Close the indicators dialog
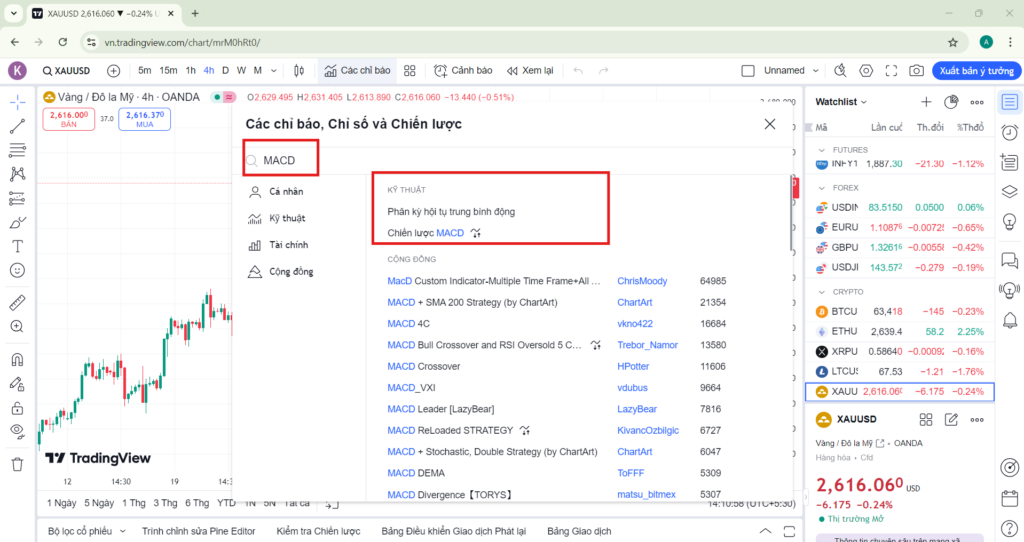The image size is (1024, 542). click(x=770, y=124)
